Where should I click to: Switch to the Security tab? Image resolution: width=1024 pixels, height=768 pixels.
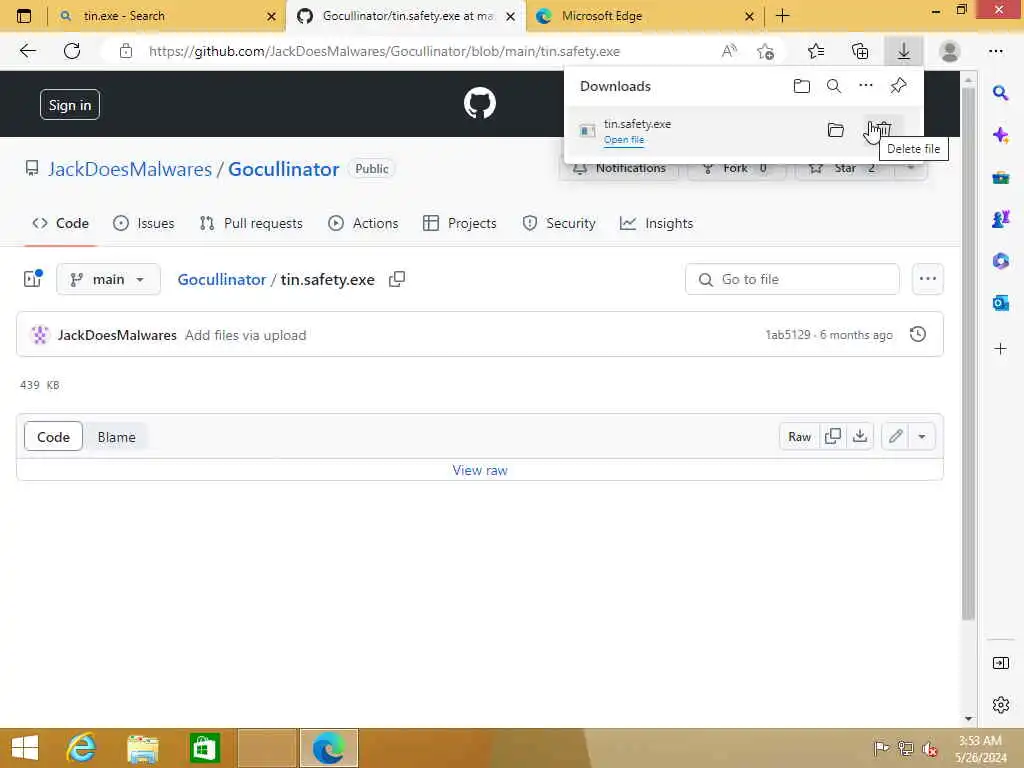tap(559, 223)
